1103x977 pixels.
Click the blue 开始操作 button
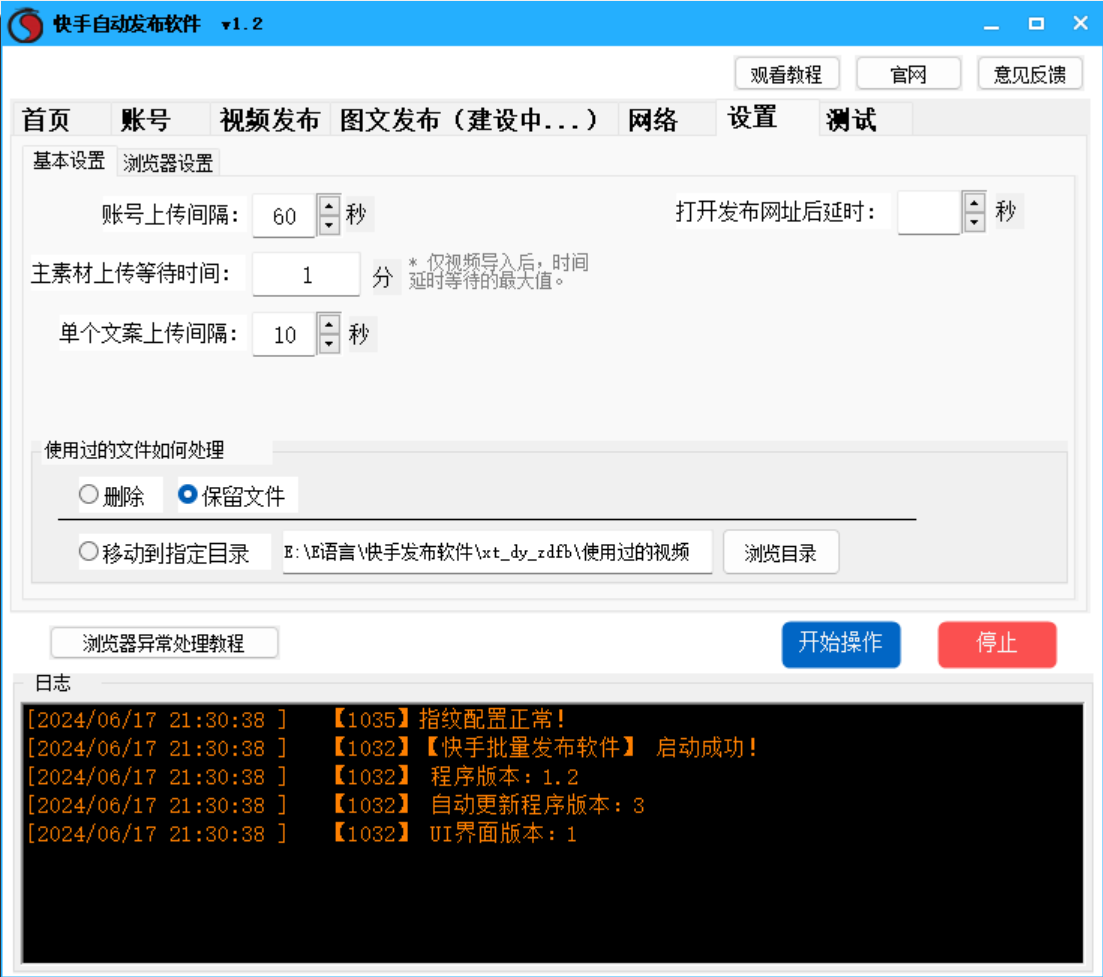[841, 643]
